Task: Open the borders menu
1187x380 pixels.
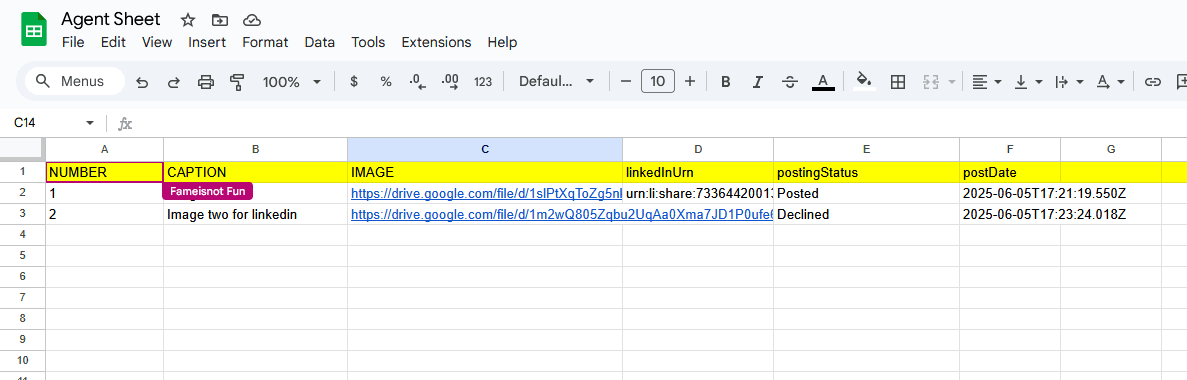Action: pyautogui.click(x=898, y=82)
